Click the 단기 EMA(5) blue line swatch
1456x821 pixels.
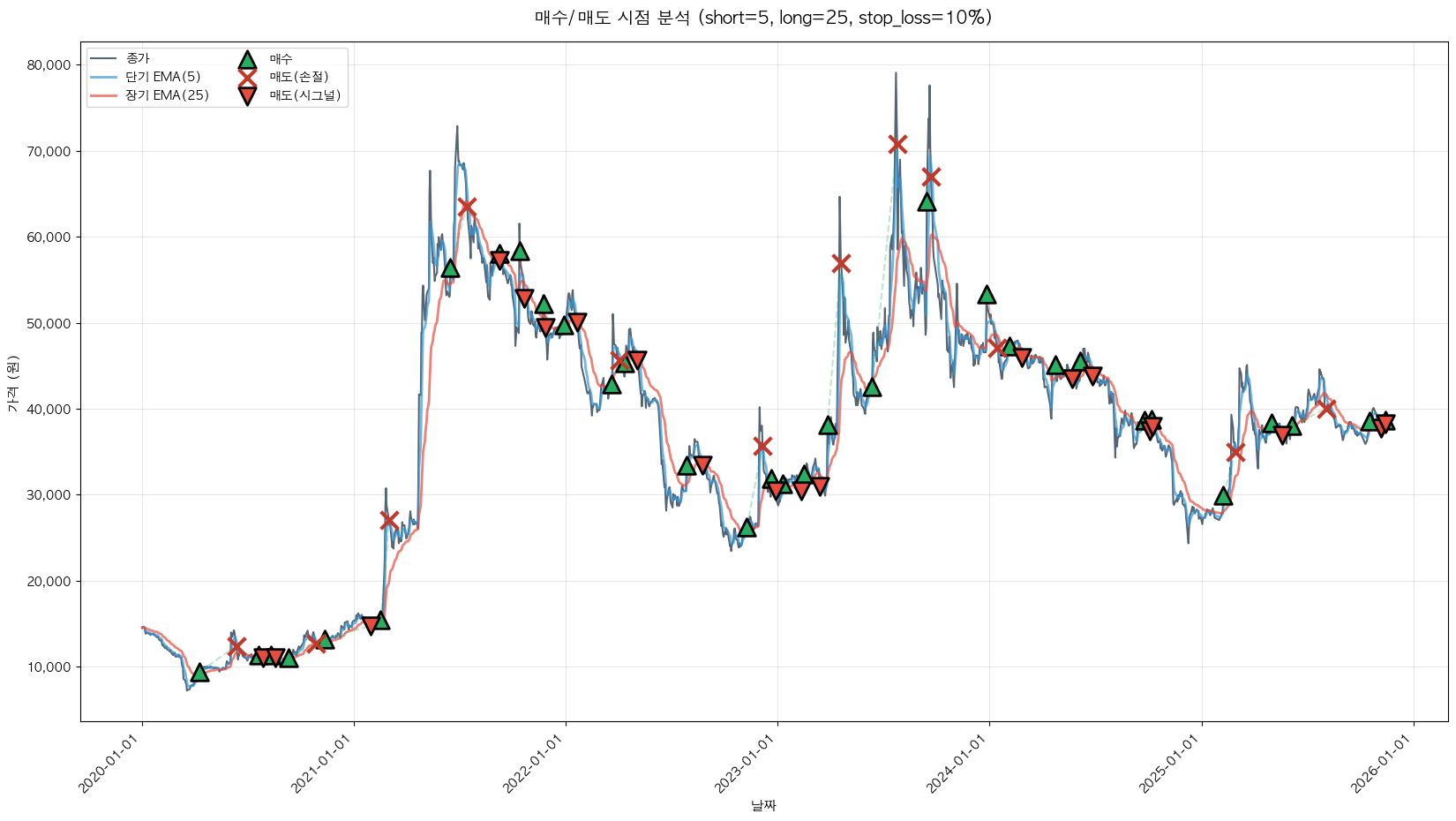click(104, 77)
